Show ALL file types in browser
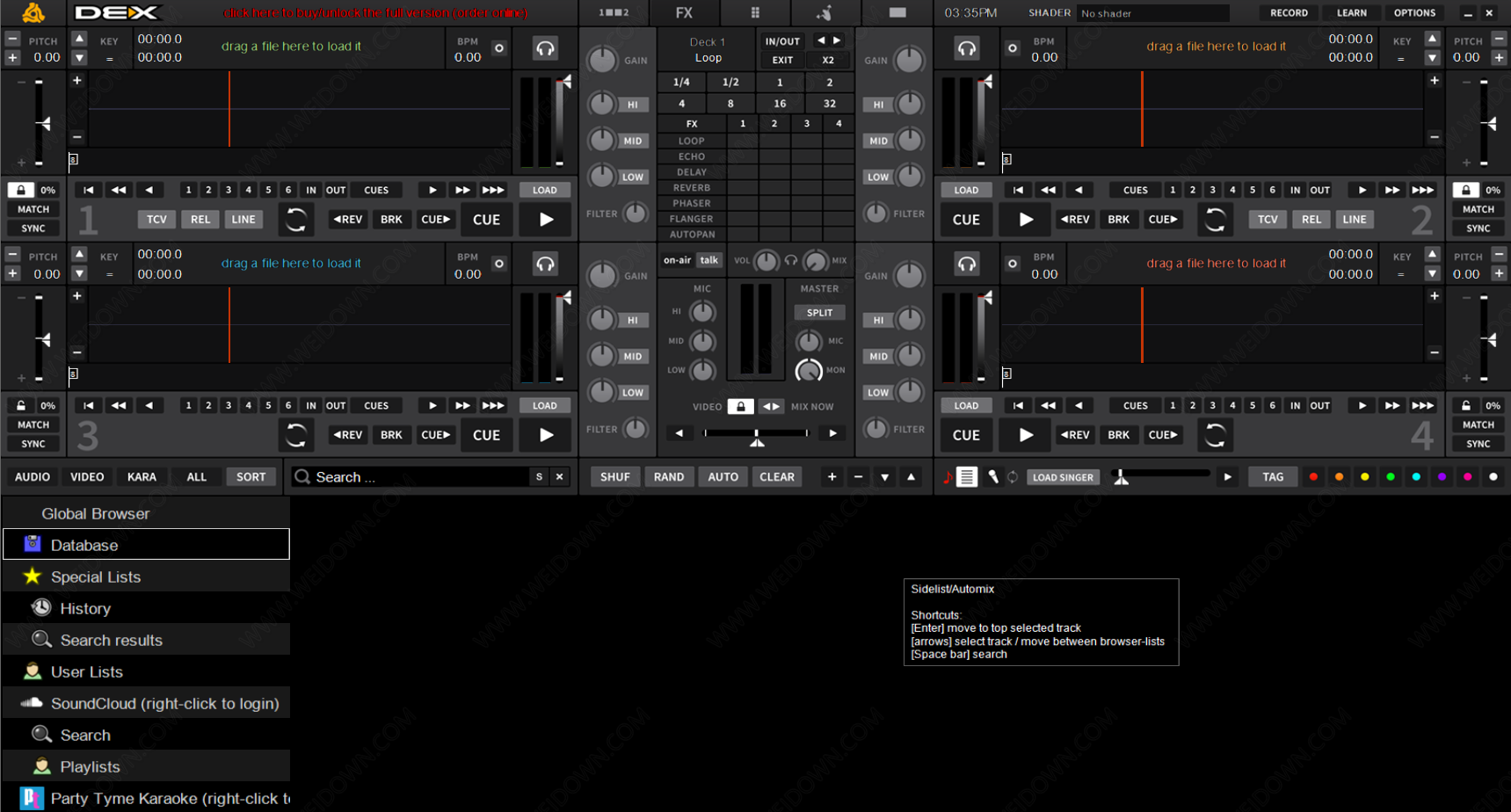This screenshot has height=812, width=1511. (x=196, y=477)
